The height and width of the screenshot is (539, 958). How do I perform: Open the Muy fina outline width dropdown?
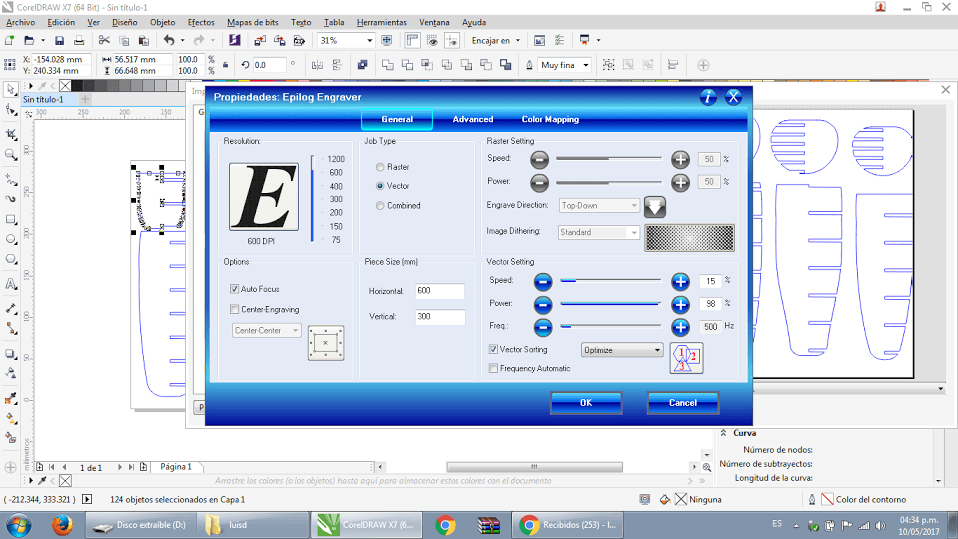[585, 65]
